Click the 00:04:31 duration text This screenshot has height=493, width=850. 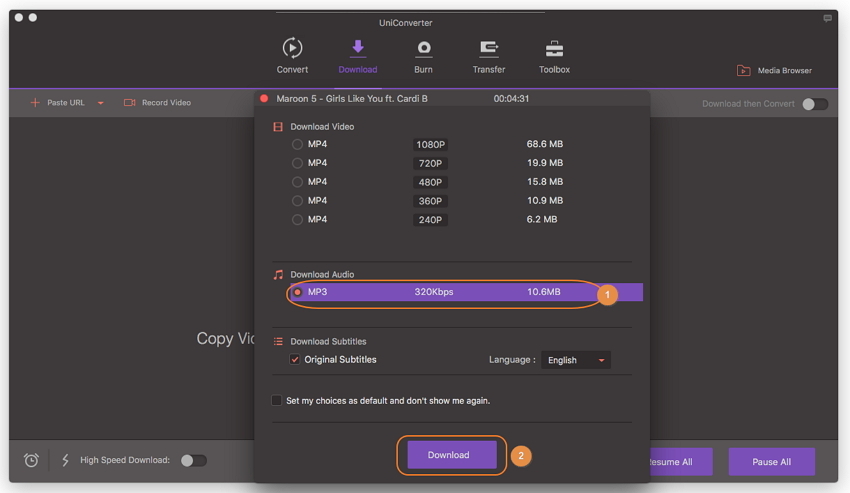point(511,99)
